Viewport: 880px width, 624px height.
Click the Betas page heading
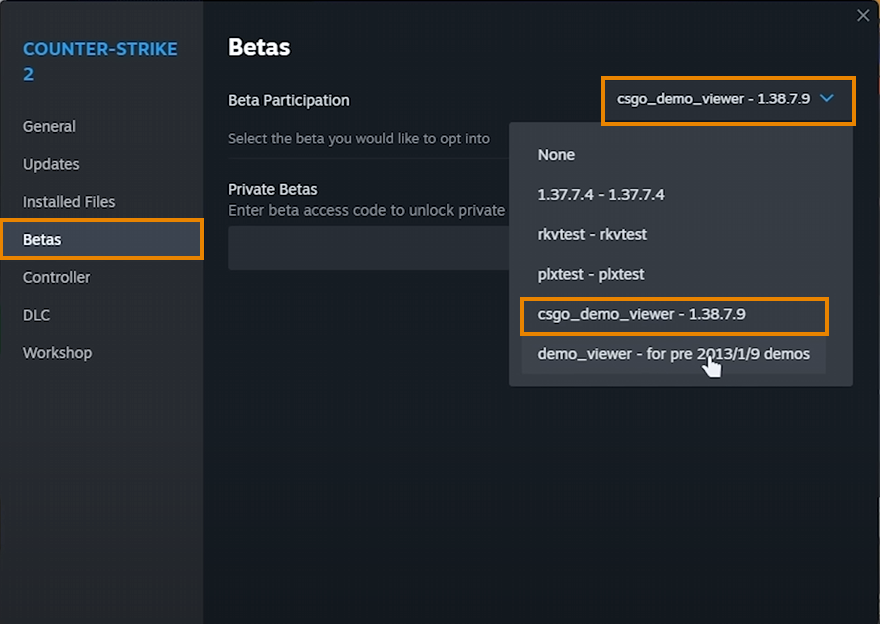(x=259, y=47)
